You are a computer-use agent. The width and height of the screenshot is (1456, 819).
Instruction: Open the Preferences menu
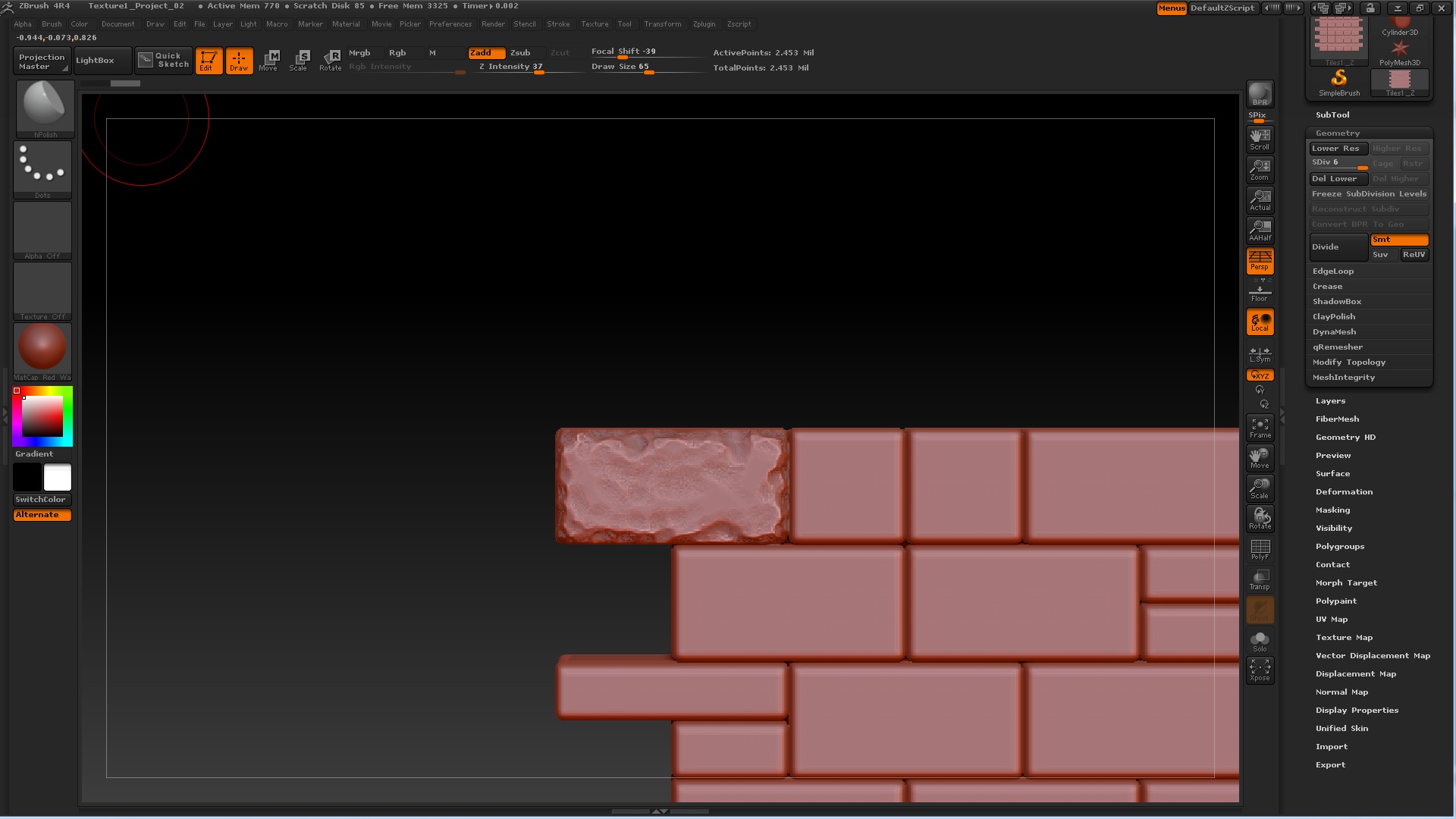tap(450, 24)
